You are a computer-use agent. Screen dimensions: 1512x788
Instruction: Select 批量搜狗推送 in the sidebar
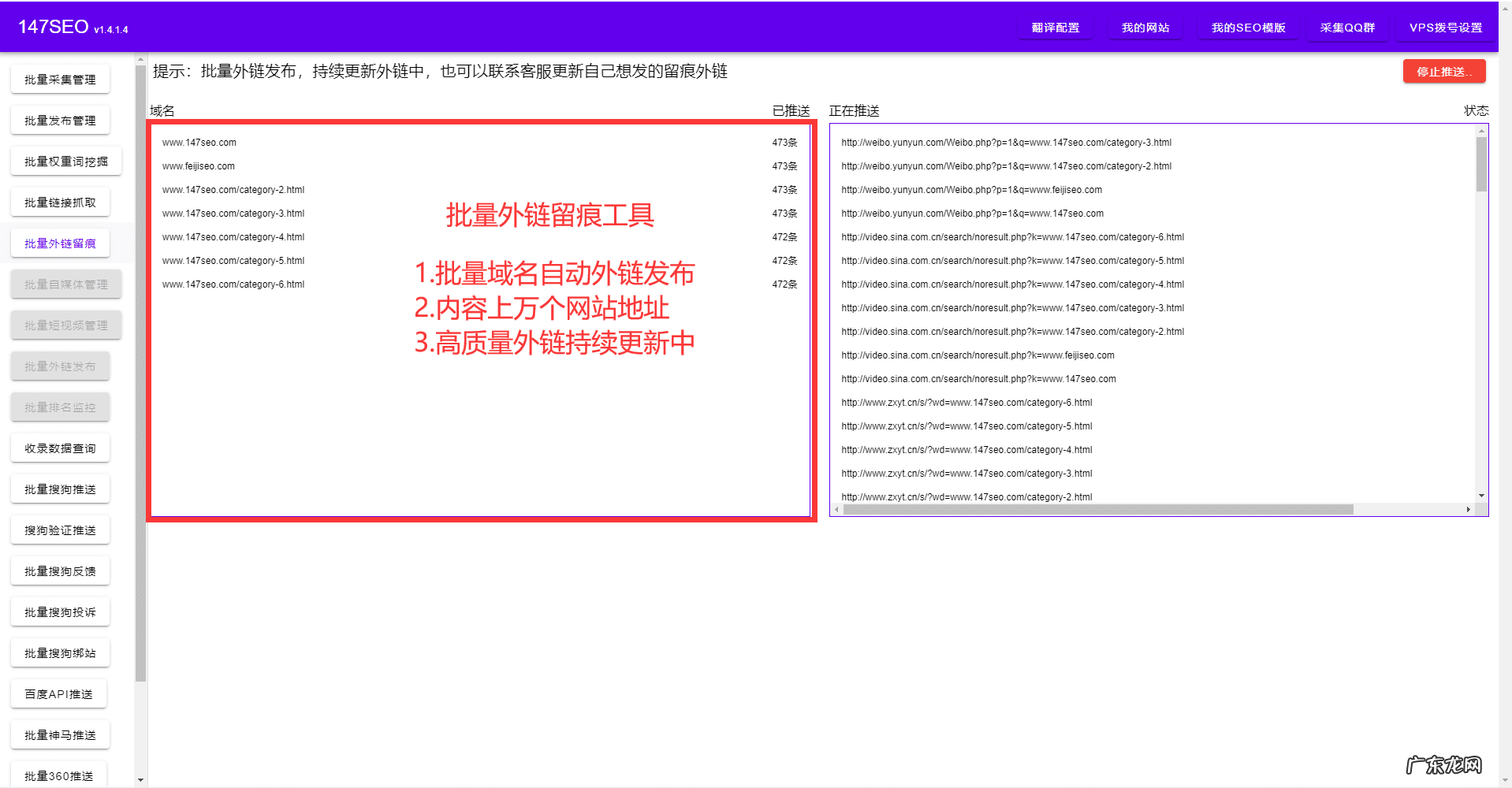pyautogui.click(x=60, y=489)
